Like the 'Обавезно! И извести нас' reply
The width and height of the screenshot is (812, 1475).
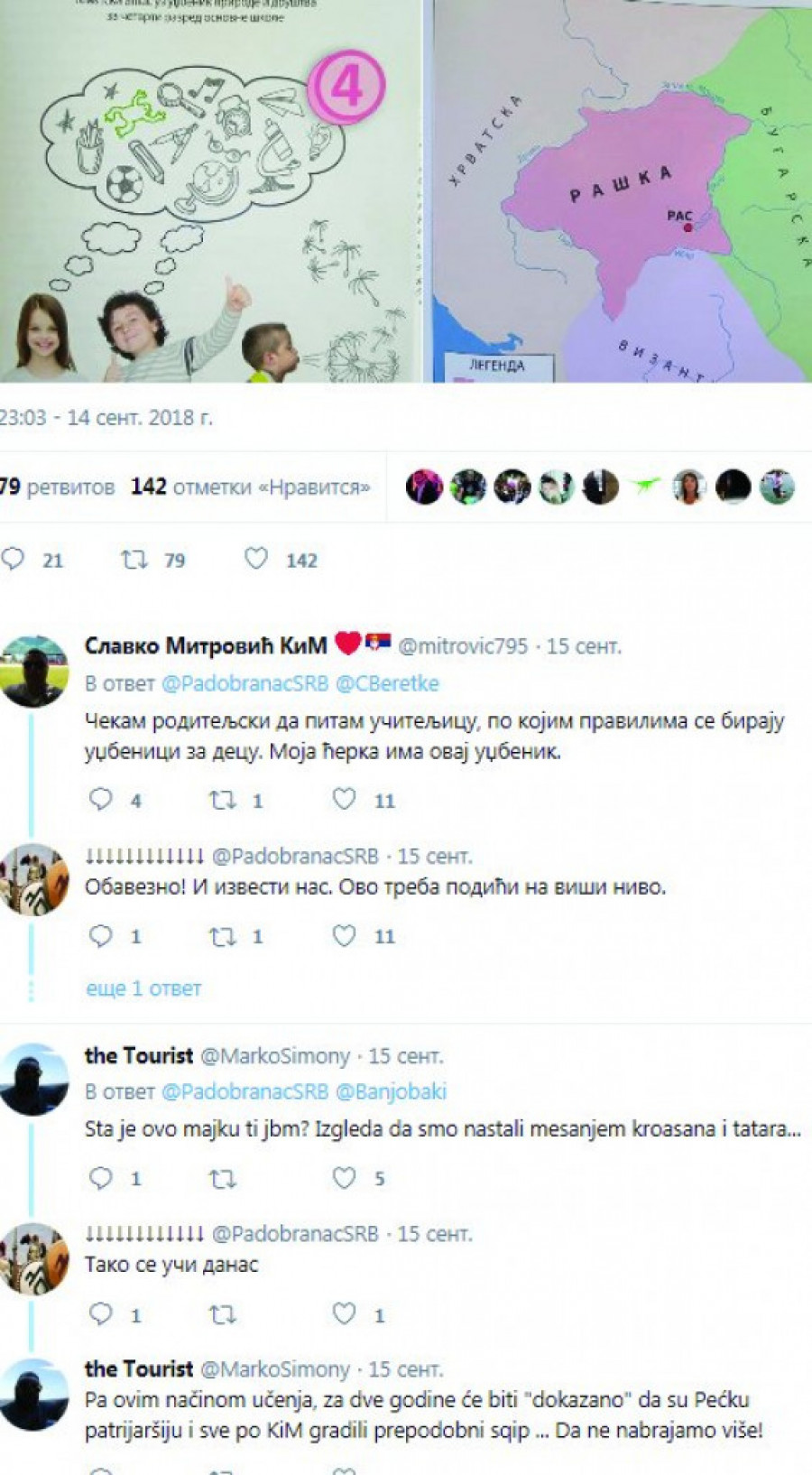tap(345, 935)
